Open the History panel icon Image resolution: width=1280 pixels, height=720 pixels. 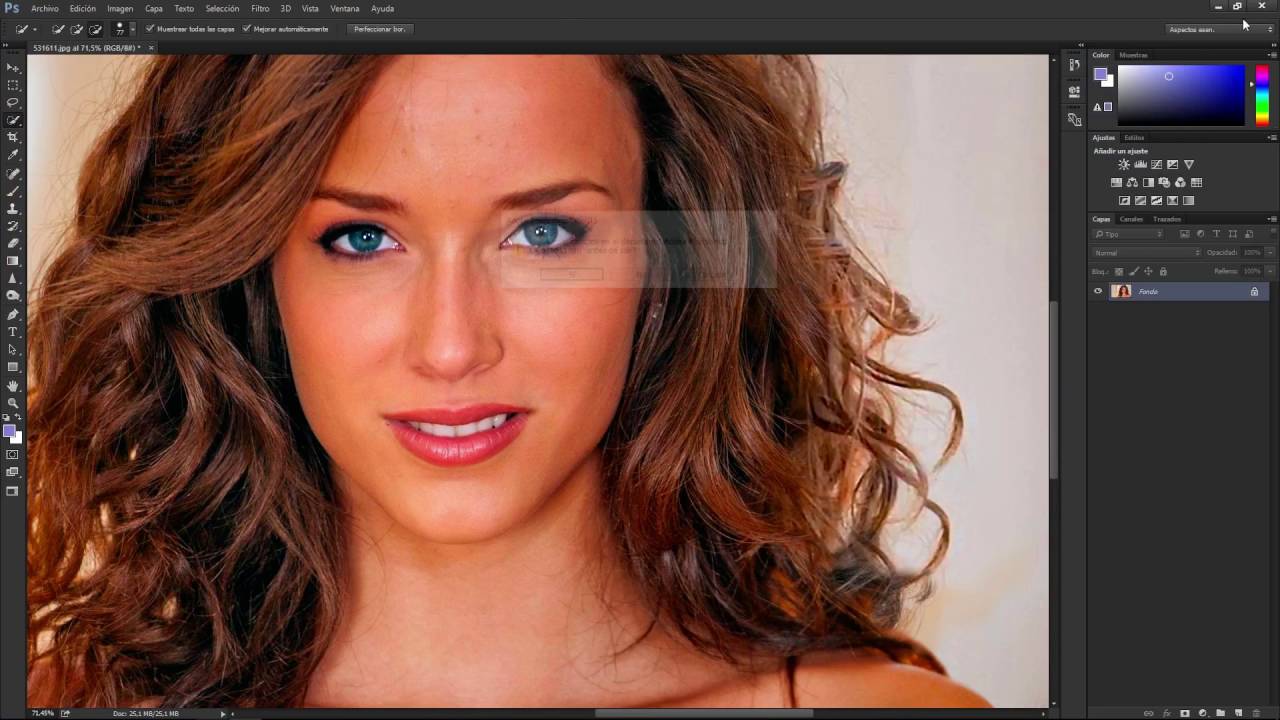coord(1074,65)
